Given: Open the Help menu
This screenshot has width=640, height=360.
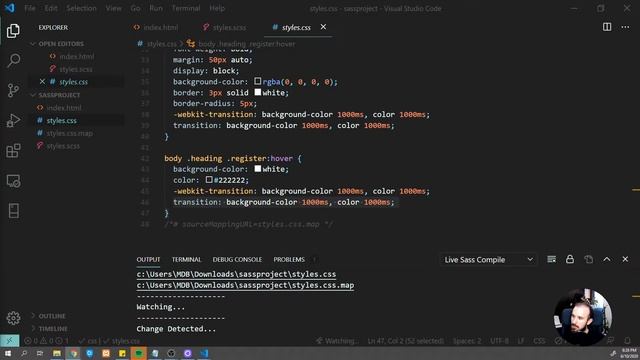Looking at the screenshot, I should coord(217,8).
